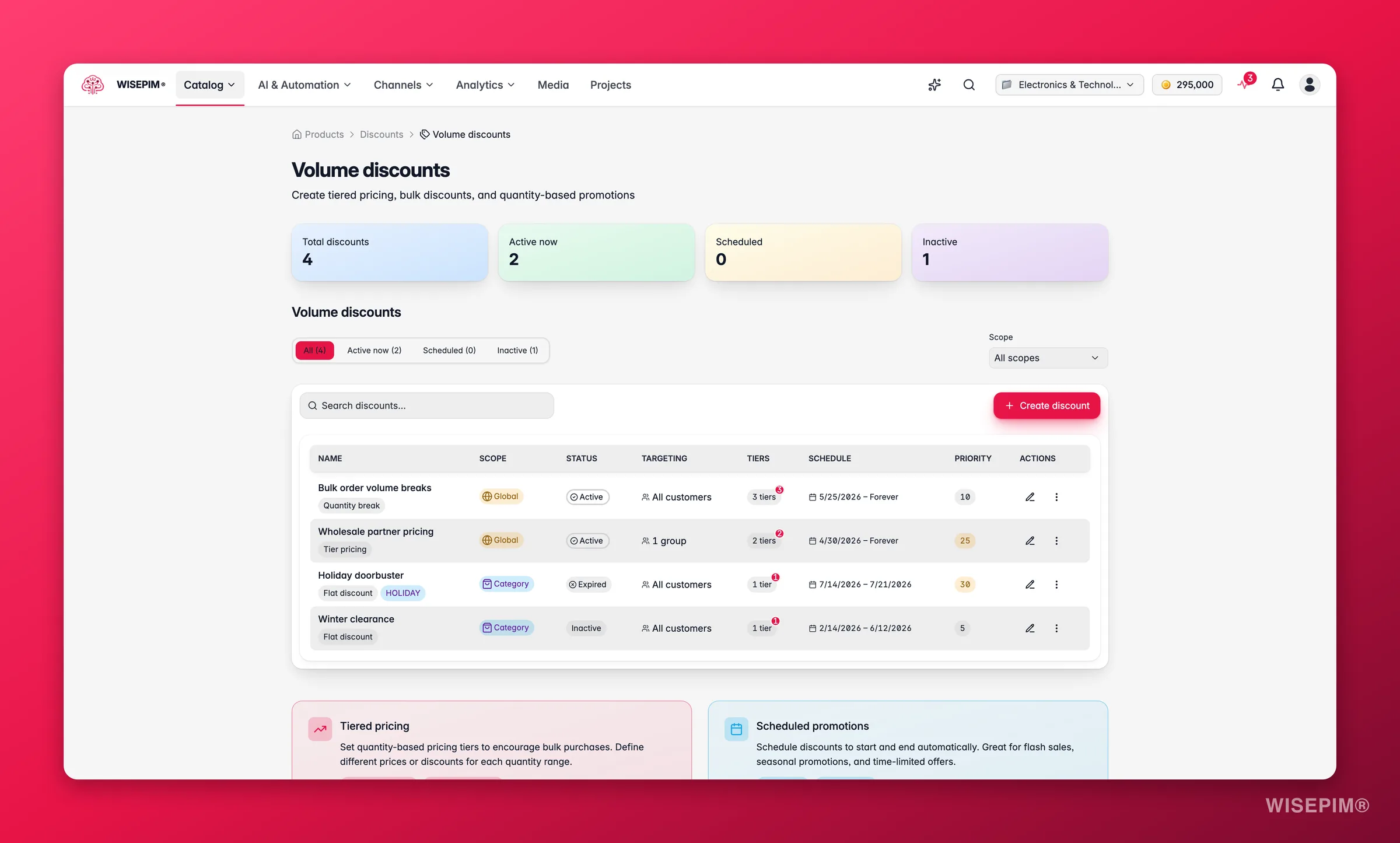The image size is (1400, 843).
Task: Open the All scopes dropdown
Action: pos(1048,358)
